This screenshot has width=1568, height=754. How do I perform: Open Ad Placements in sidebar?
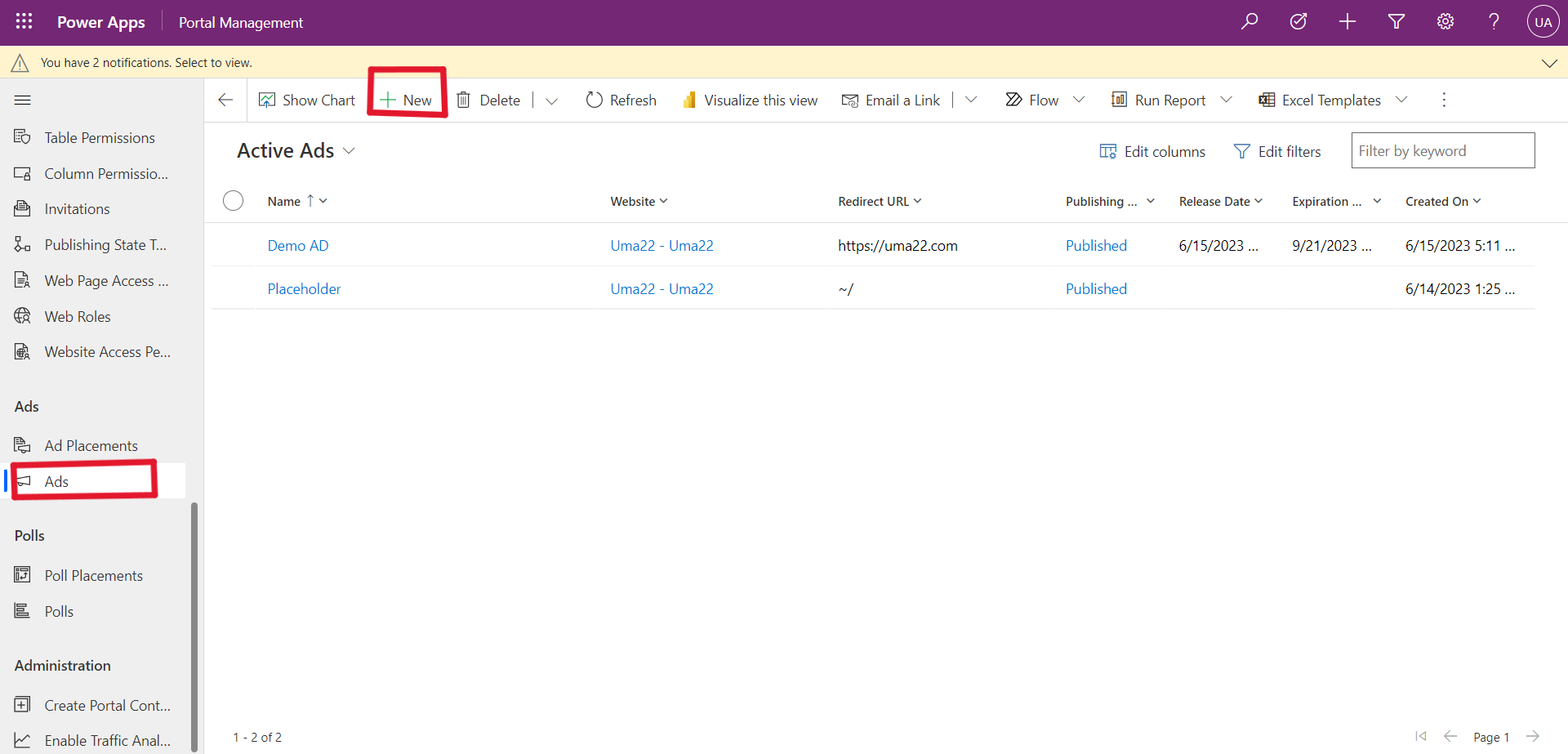93,446
